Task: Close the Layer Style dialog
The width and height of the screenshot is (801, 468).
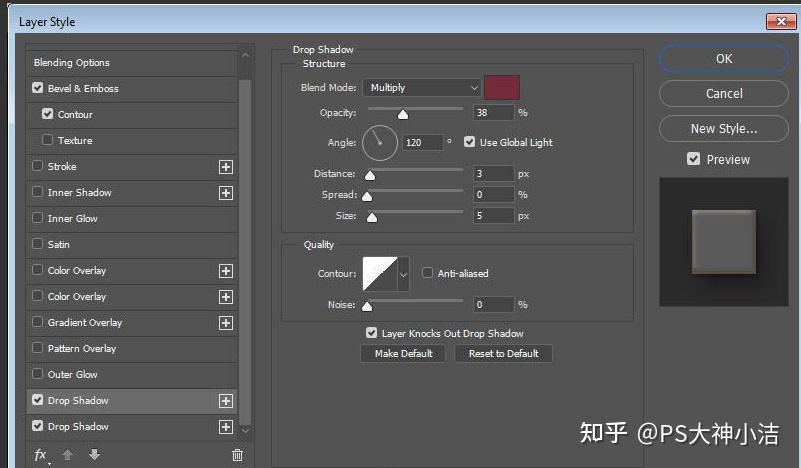Action: point(781,21)
